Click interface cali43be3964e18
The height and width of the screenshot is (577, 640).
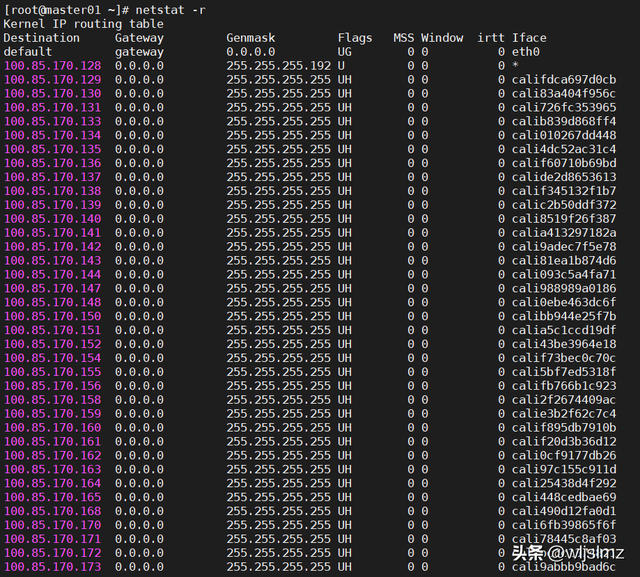click(564, 344)
